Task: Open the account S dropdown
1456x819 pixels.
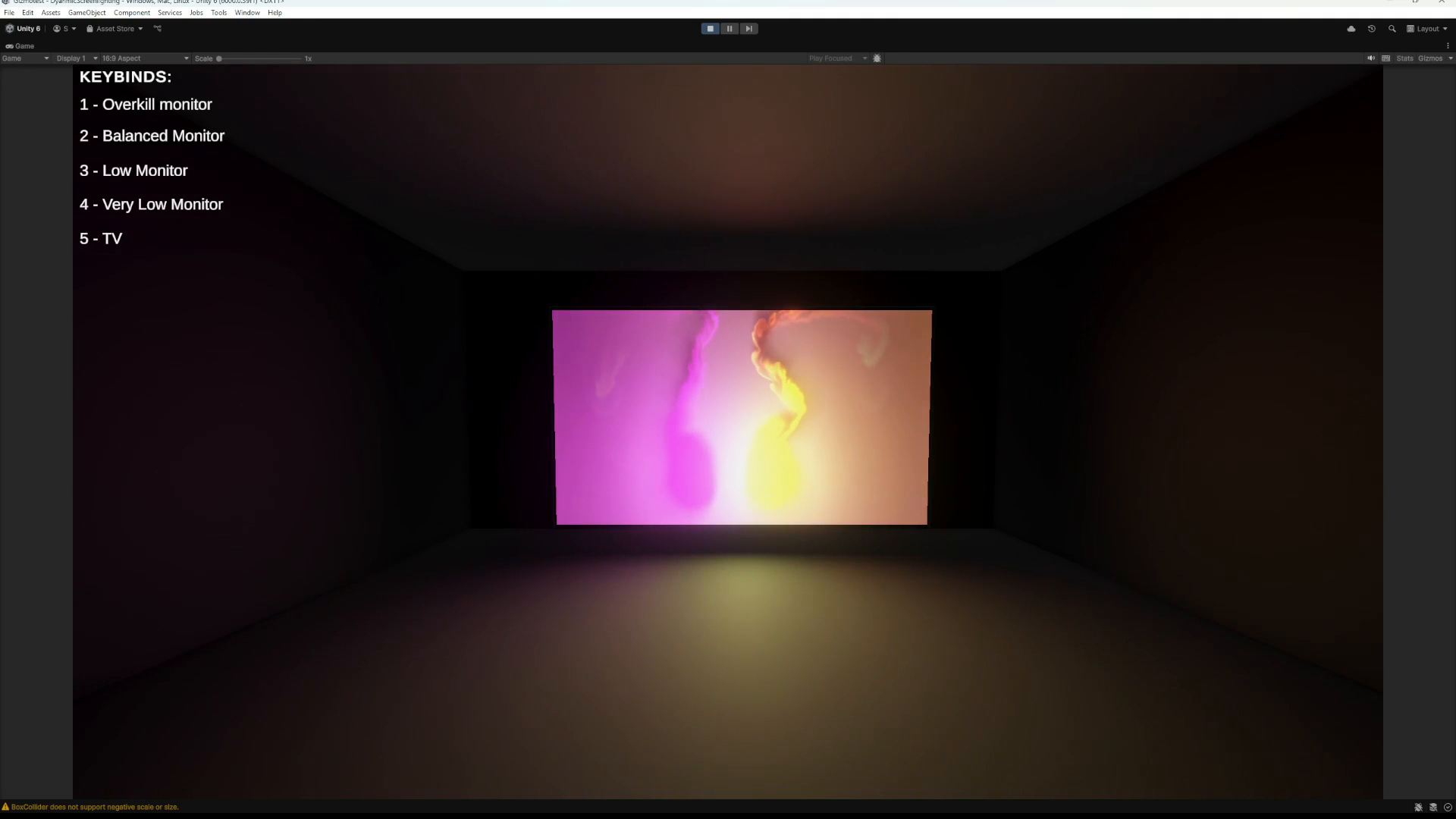Action: (x=64, y=29)
